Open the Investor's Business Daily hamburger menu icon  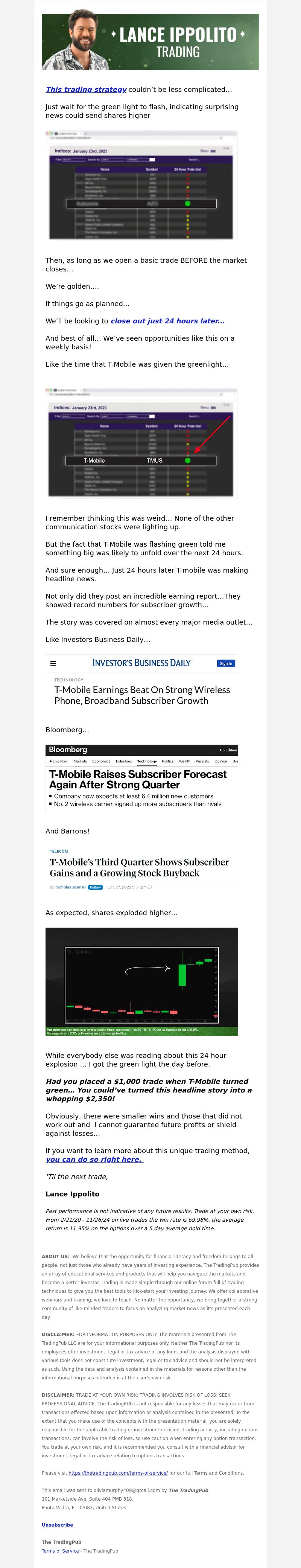coord(53,663)
